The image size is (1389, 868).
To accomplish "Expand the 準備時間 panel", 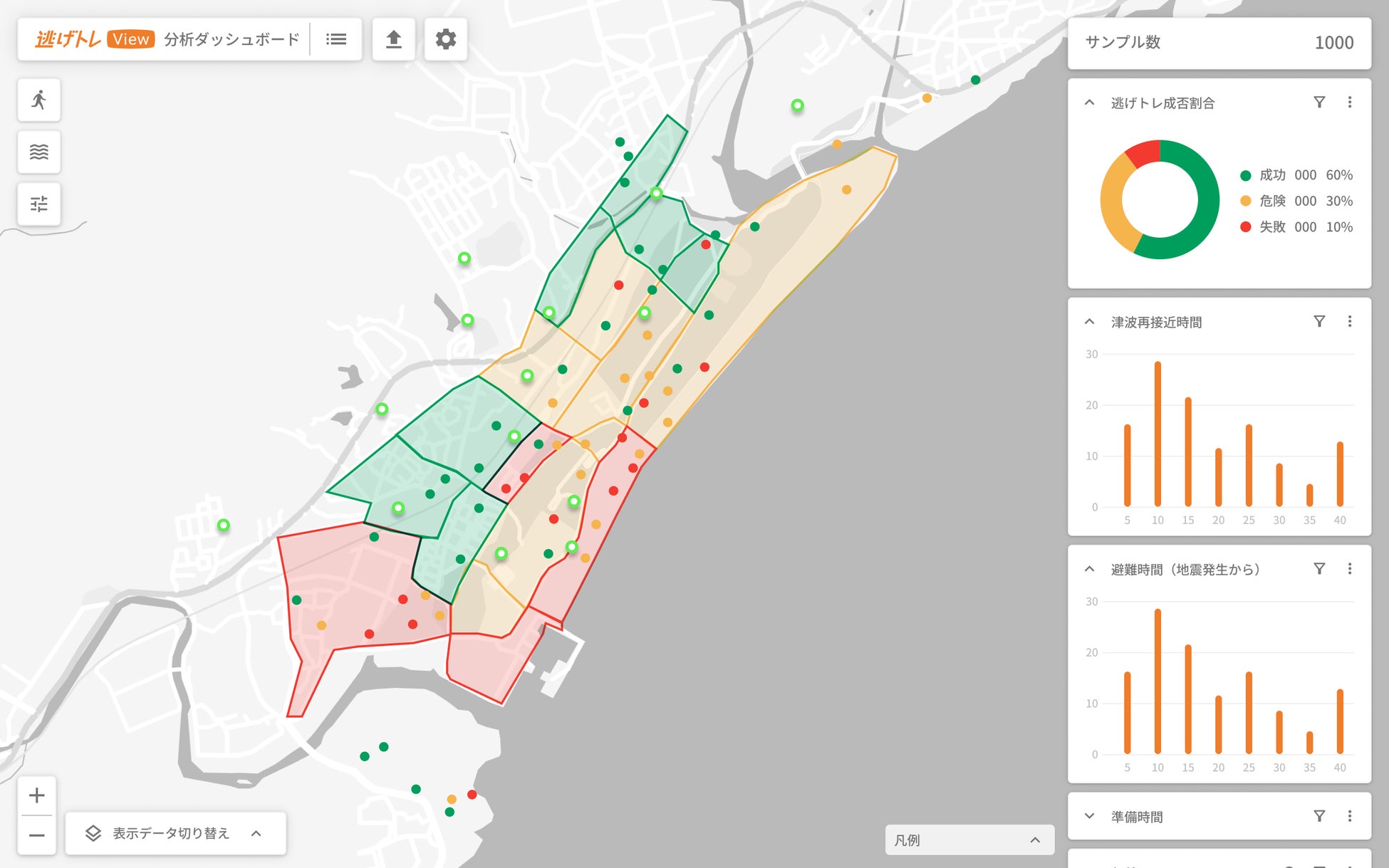I will coord(1089,816).
